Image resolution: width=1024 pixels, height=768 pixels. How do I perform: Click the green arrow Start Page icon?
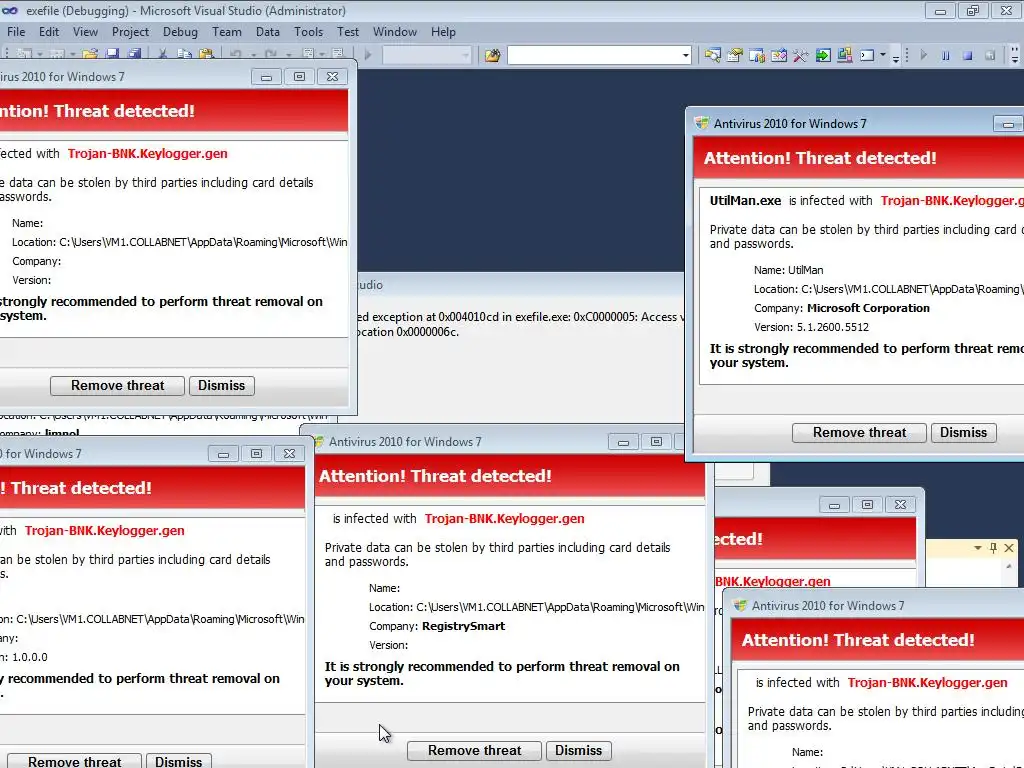click(823, 56)
